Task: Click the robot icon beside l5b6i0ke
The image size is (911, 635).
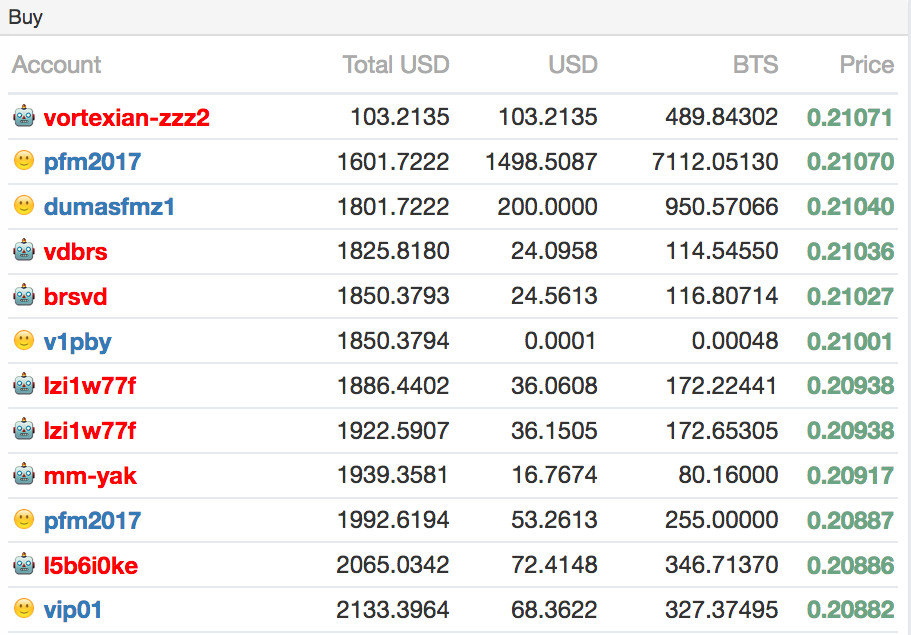Action: [x=24, y=564]
